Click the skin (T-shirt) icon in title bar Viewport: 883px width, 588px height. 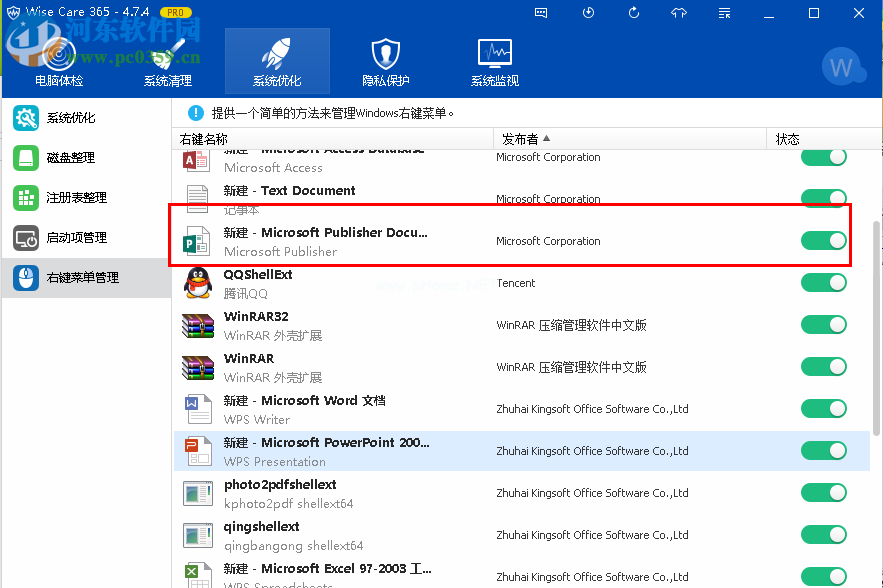click(x=679, y=13)
